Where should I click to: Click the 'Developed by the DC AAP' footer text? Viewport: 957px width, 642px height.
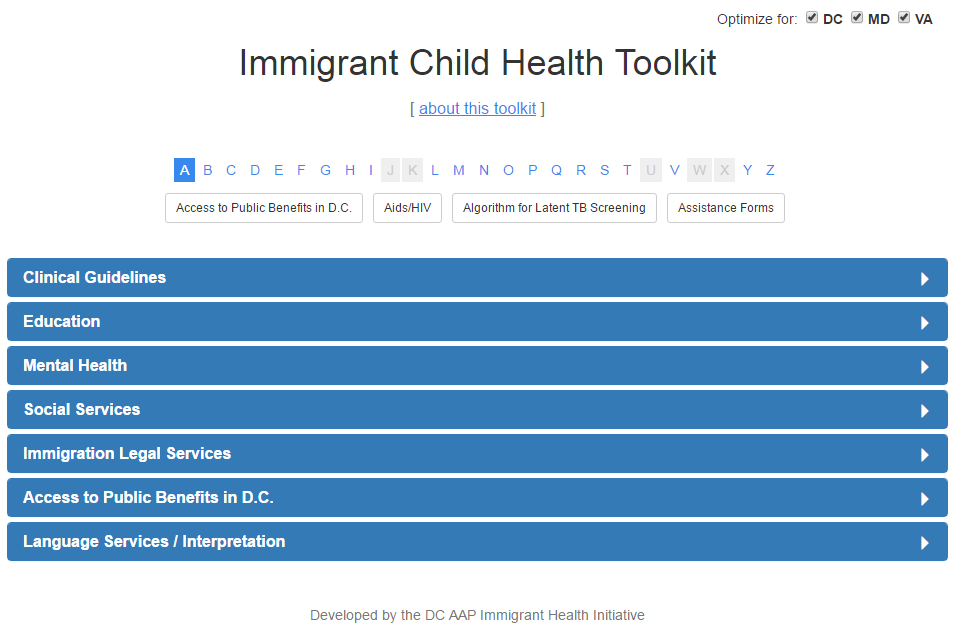[477, 615]
